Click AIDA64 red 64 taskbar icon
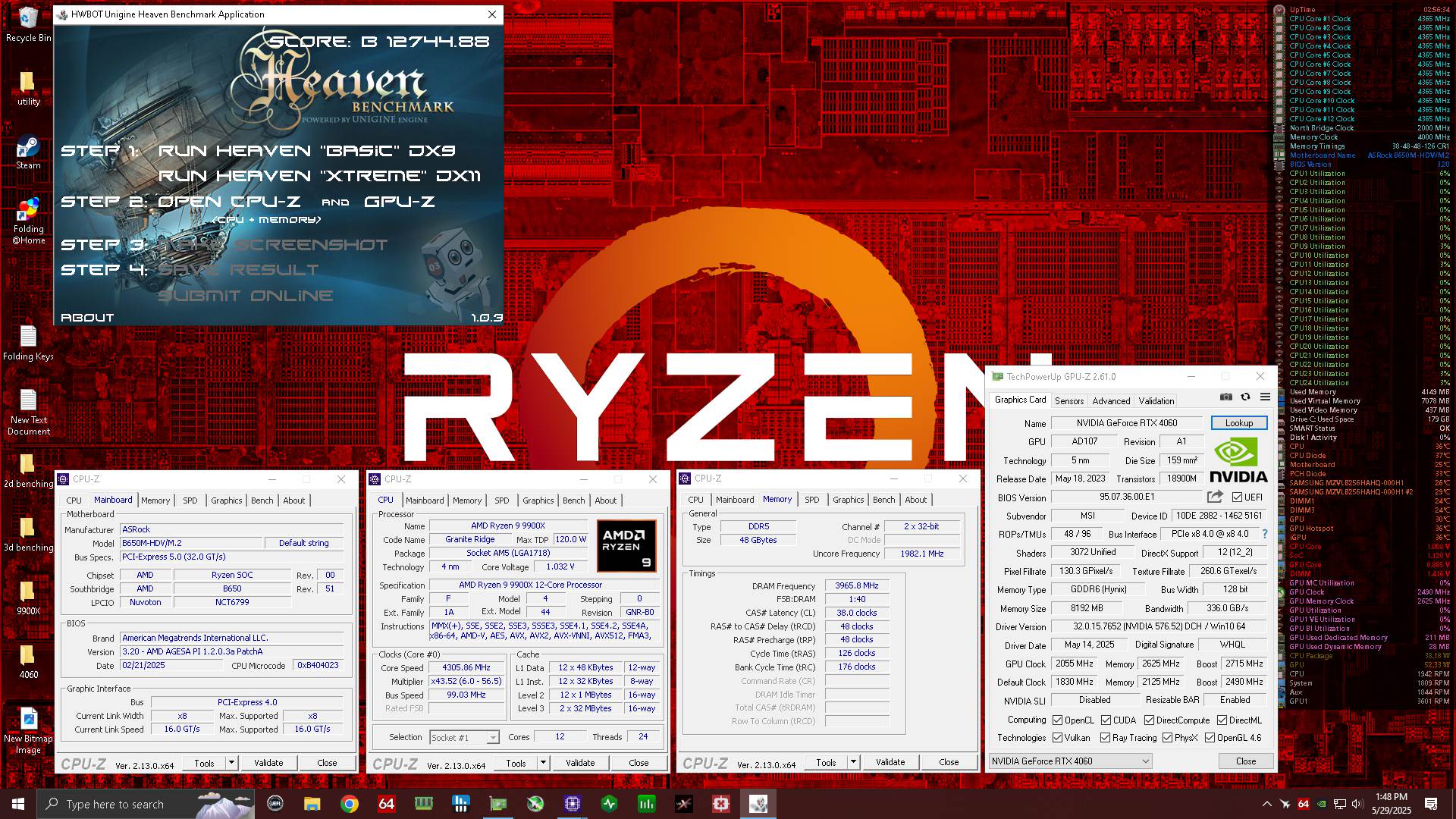The height and width of the screenshot is (819, 1456). [x=386, y=804]
